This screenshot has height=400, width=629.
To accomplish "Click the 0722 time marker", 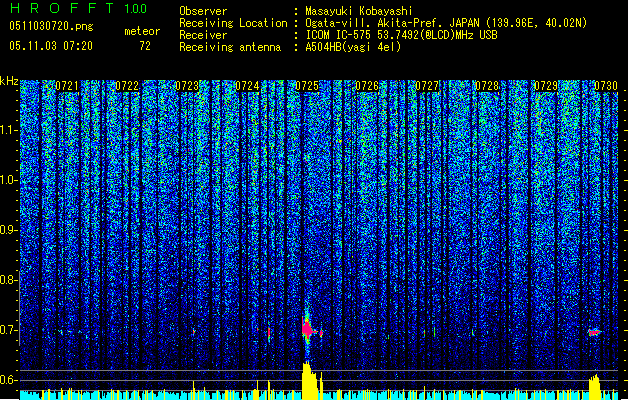I will coord(127,86).
